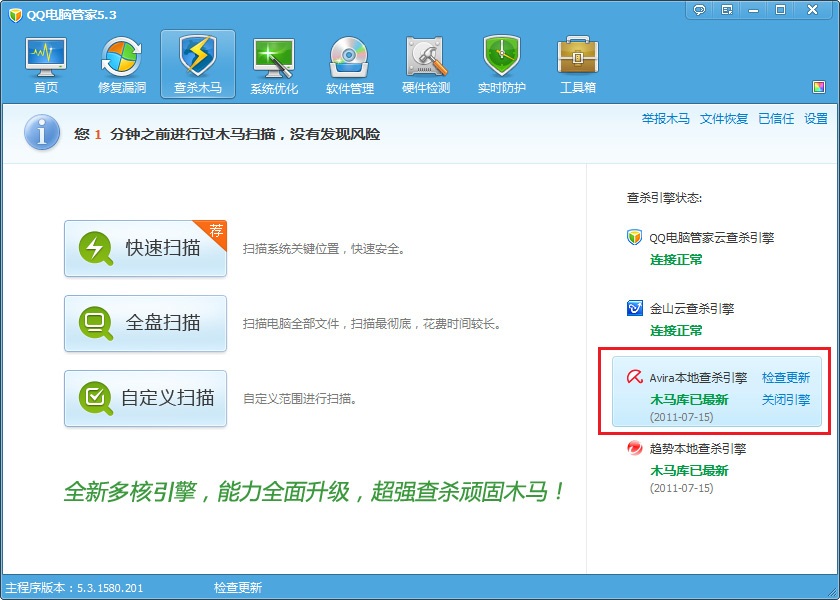The width and height of the screenshot is (840, 600).
Task: Start 全盘扫描 full disk scan
Action: [x=145, y=323]
